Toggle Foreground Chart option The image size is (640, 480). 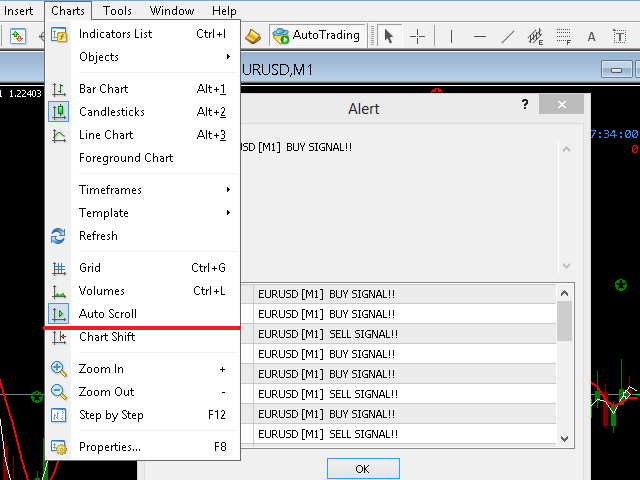142,158
